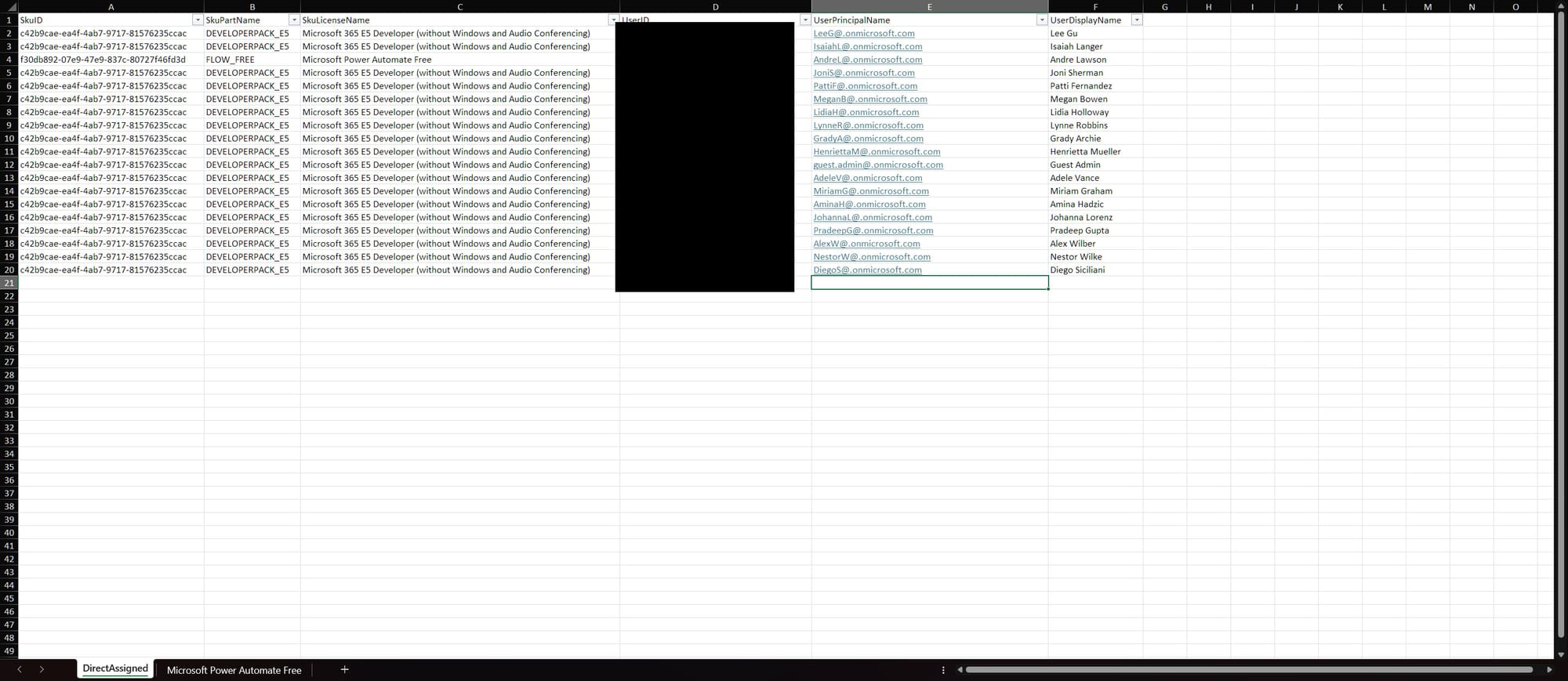Select the Lynne Robbins cell
The width and height of the screenshot is (1568, 681).
1095,125
